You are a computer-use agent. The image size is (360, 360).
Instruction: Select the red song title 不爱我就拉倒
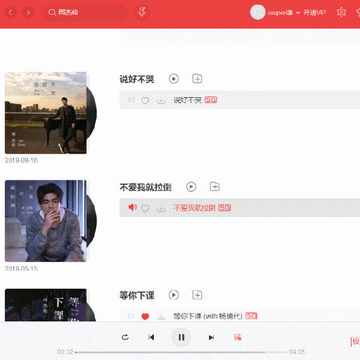pyautogui.click(x=194, y=208)
